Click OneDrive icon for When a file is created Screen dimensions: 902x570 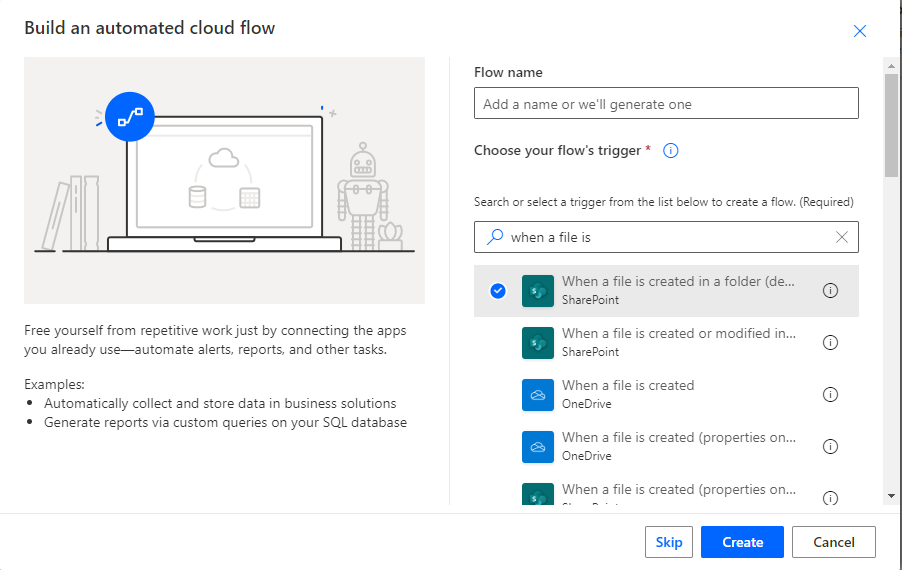coord(538,395)
